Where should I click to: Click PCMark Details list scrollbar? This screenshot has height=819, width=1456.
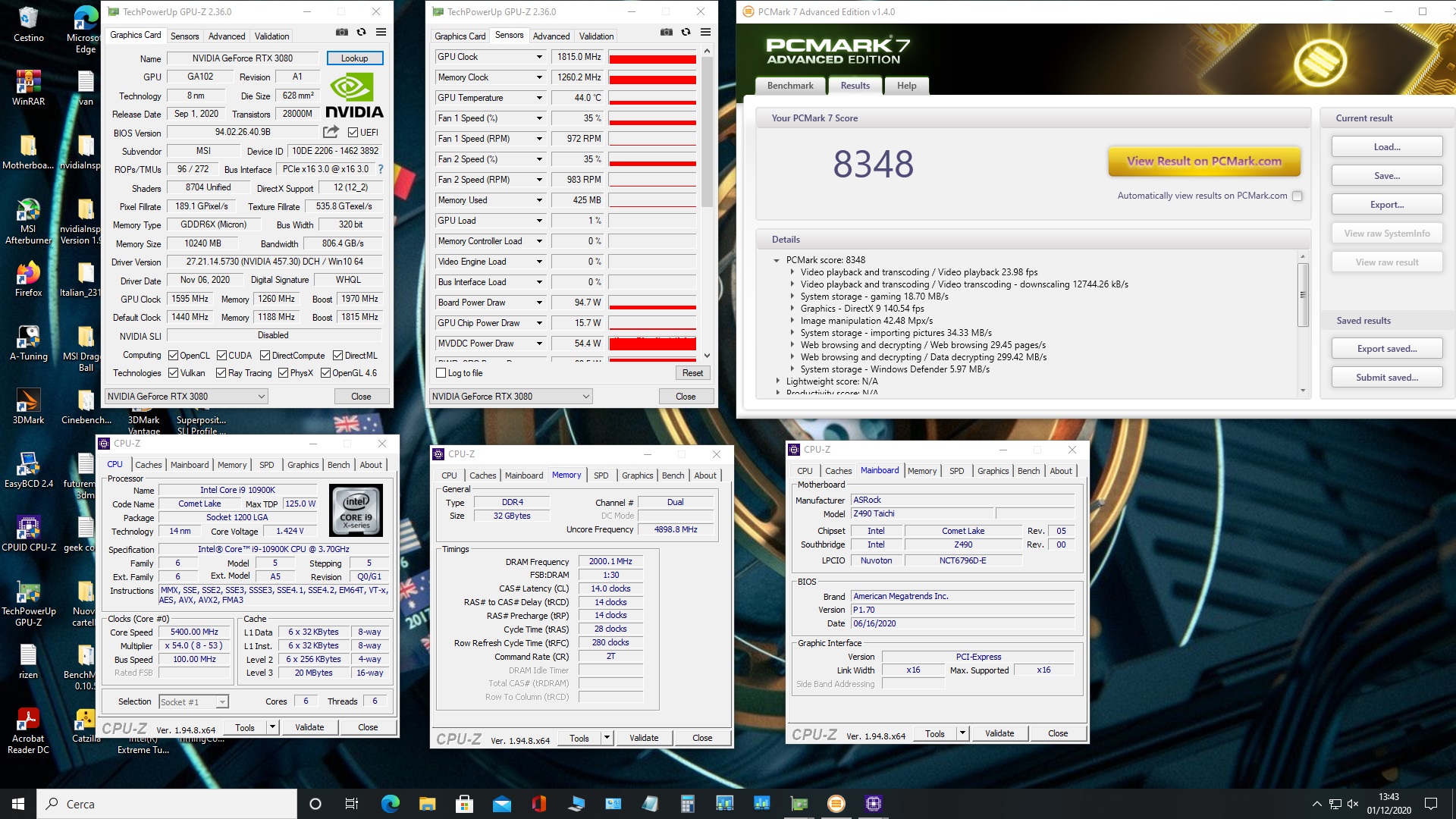(1303, 325)
